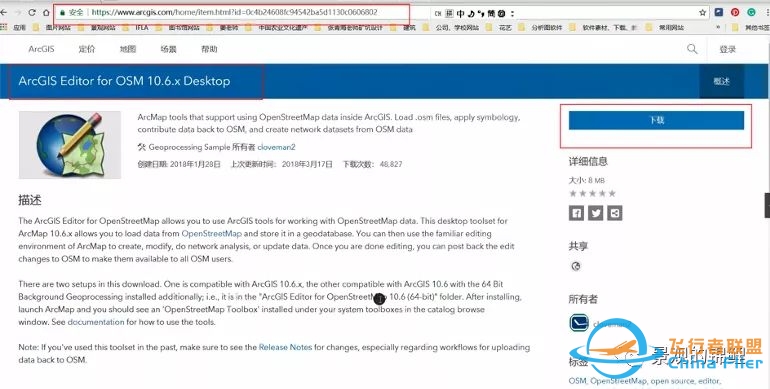Rate with the fifth star
Image resolution: width=770 pixels, height=389 pixels.
612,194
